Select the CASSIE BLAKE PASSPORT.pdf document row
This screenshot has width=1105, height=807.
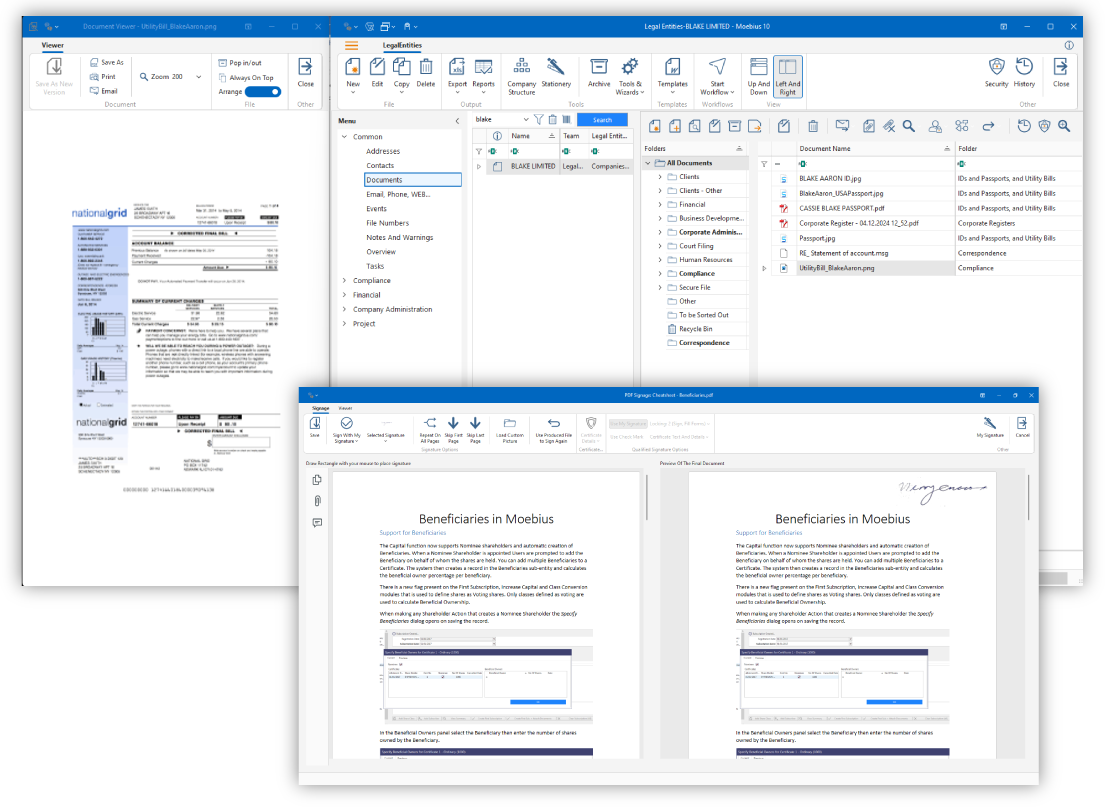pyautogui.click(x=841, y=208)
